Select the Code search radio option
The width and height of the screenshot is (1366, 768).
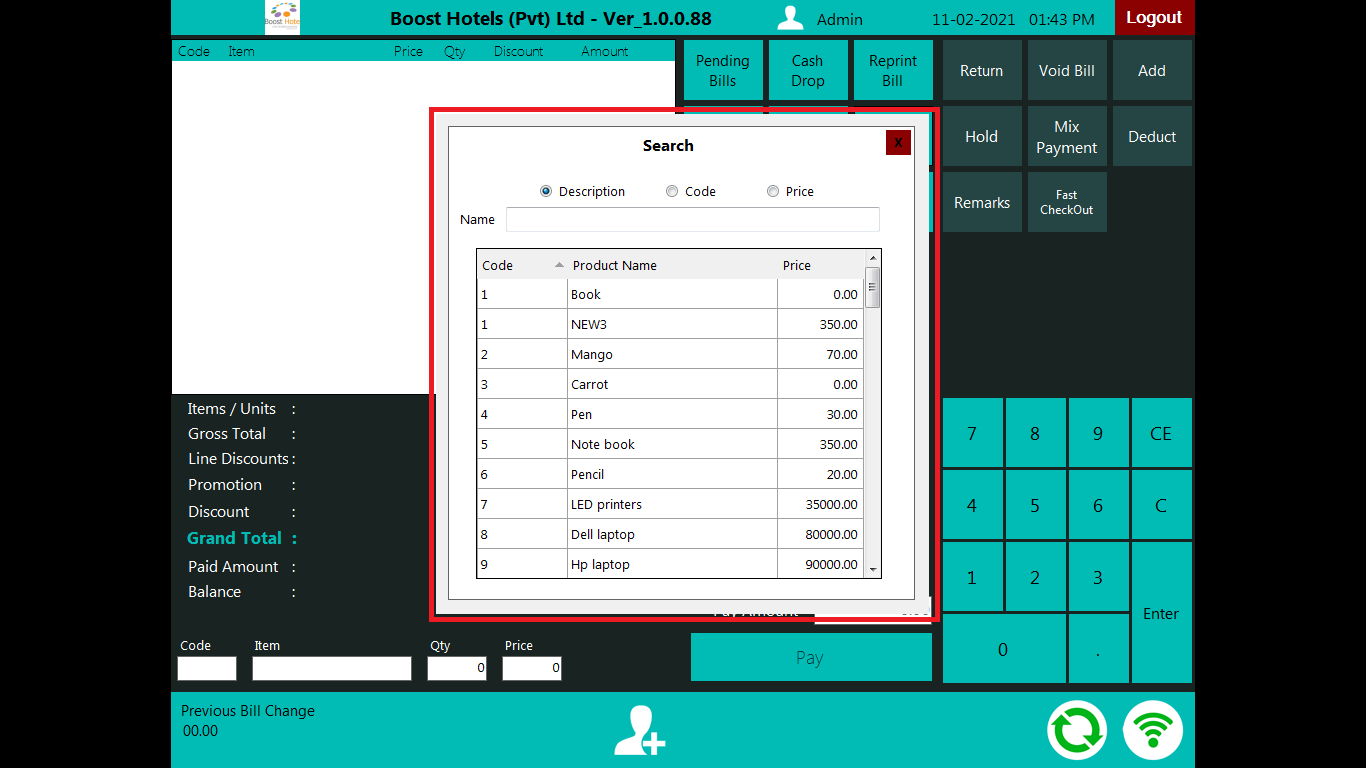[x=672, y=191]
